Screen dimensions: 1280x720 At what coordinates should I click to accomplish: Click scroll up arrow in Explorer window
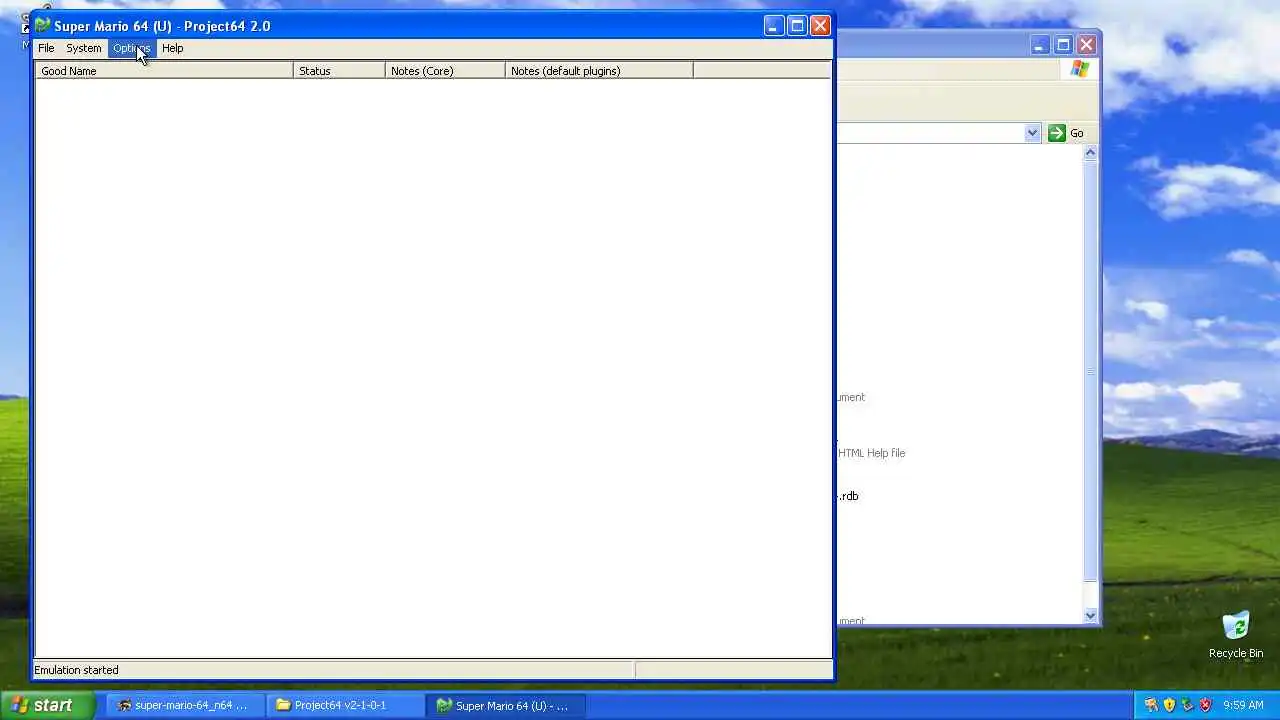[x=1090, y=152]
